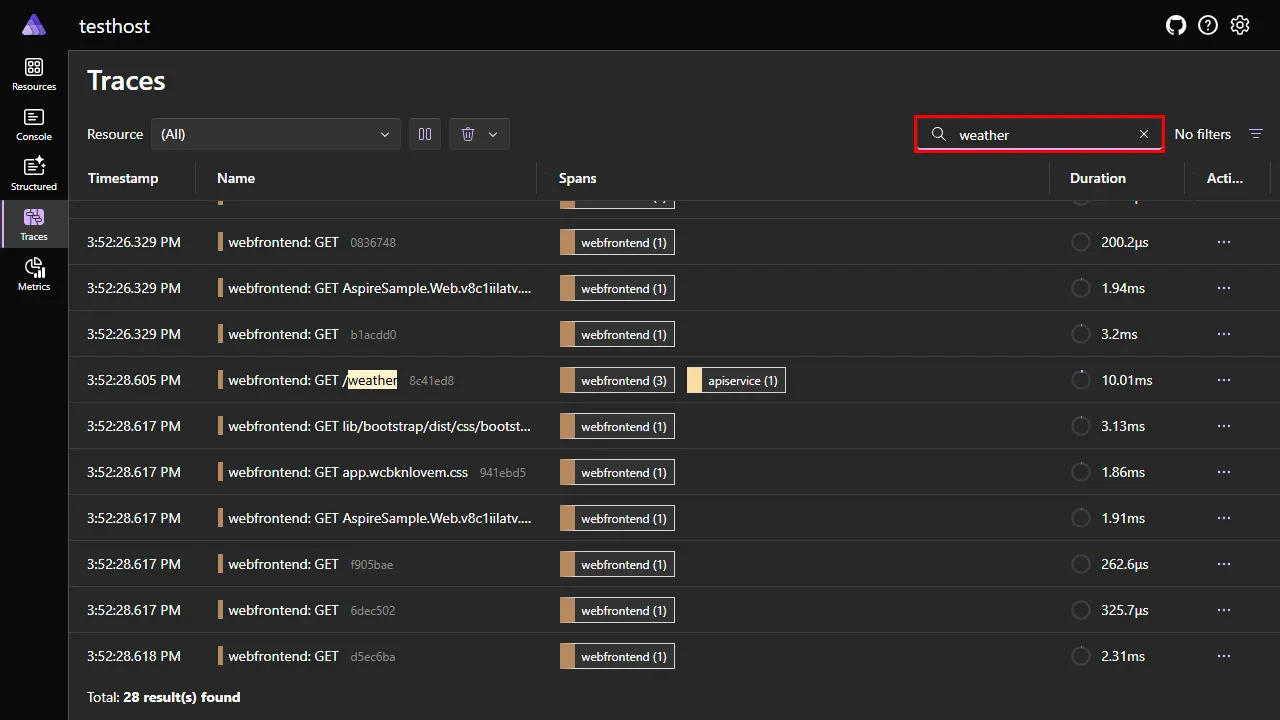
Task: Expand the chevron next to the trash button
Action: 492,133
